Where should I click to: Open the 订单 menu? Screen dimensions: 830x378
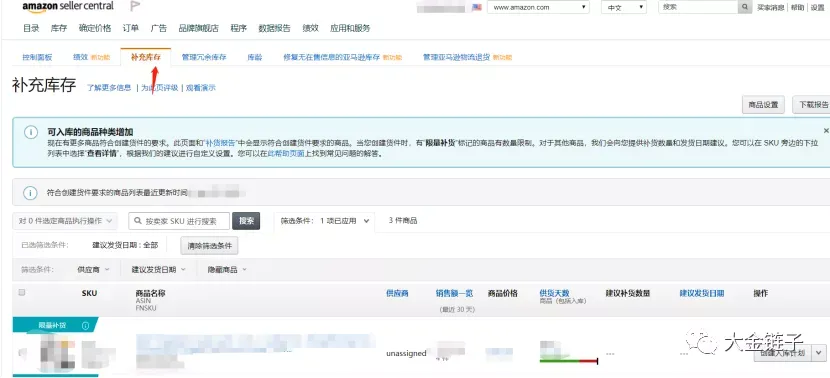(131, 29)
